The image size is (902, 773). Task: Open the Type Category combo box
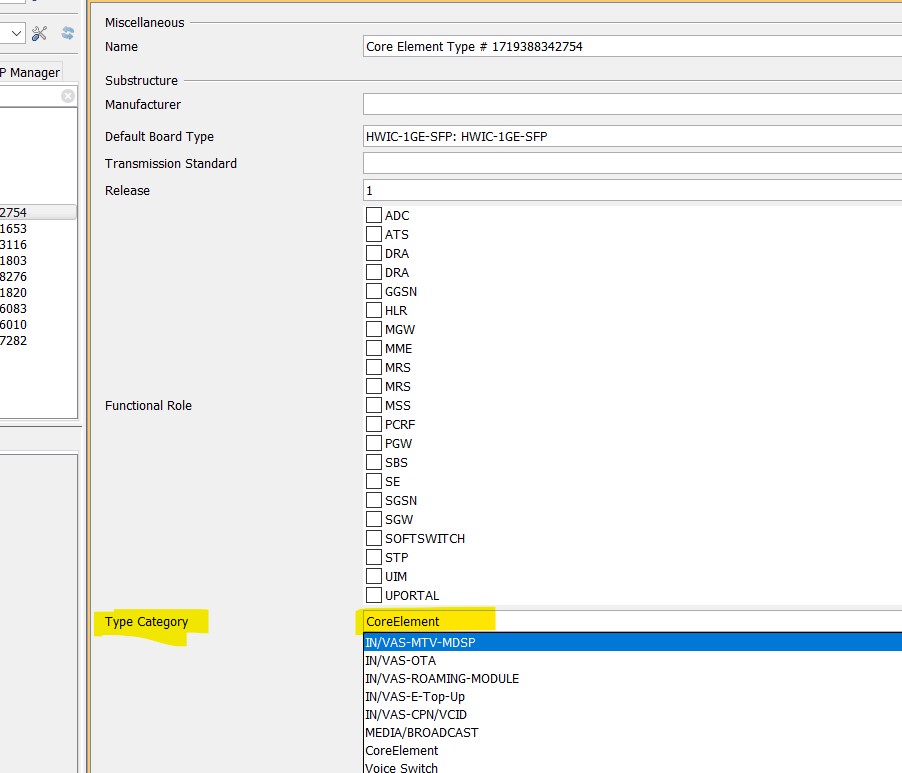tap(632, 621)
